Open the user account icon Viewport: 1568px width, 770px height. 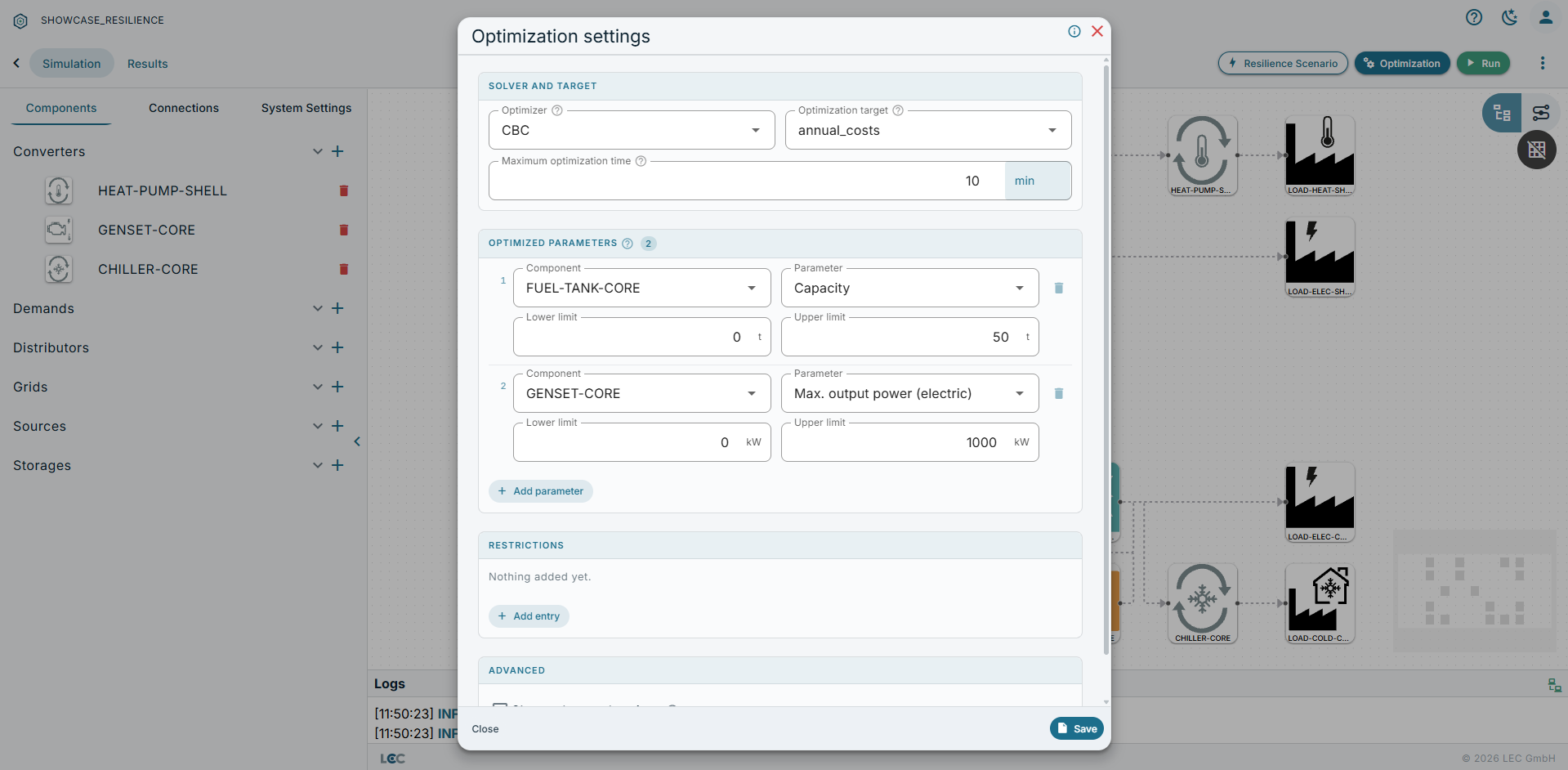point(1545,17)
